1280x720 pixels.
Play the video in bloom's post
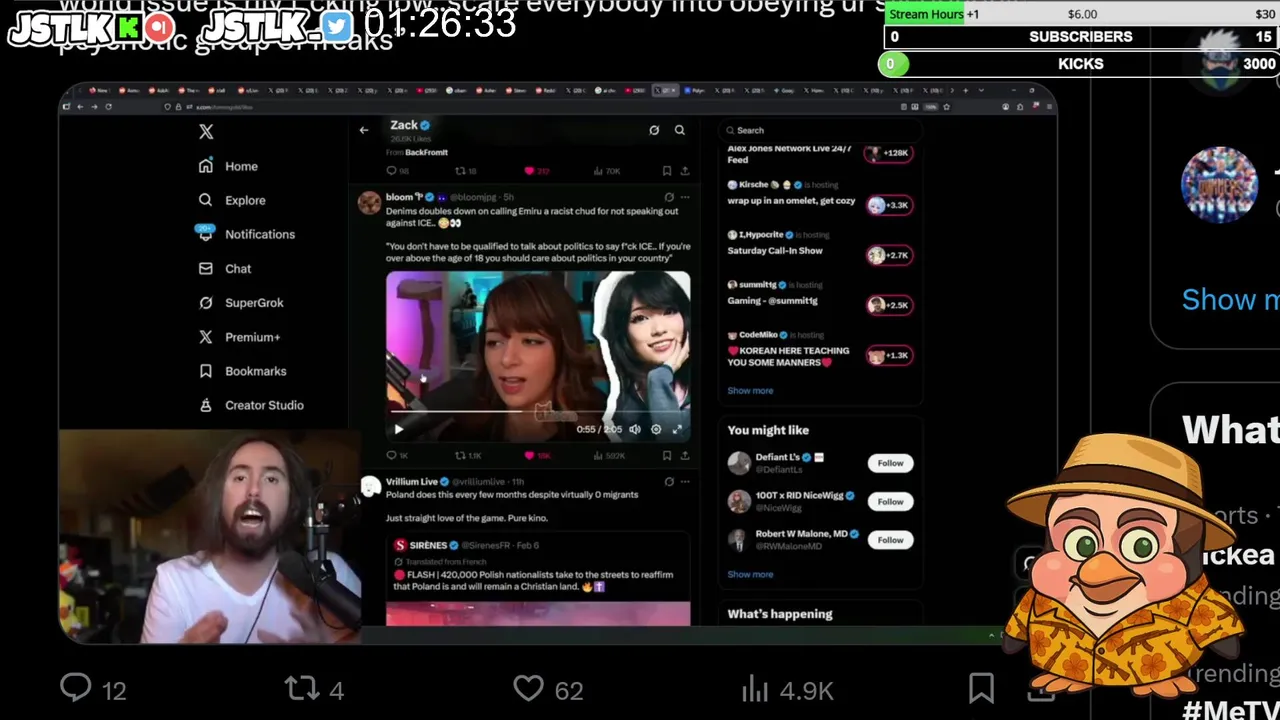[398, 429]
